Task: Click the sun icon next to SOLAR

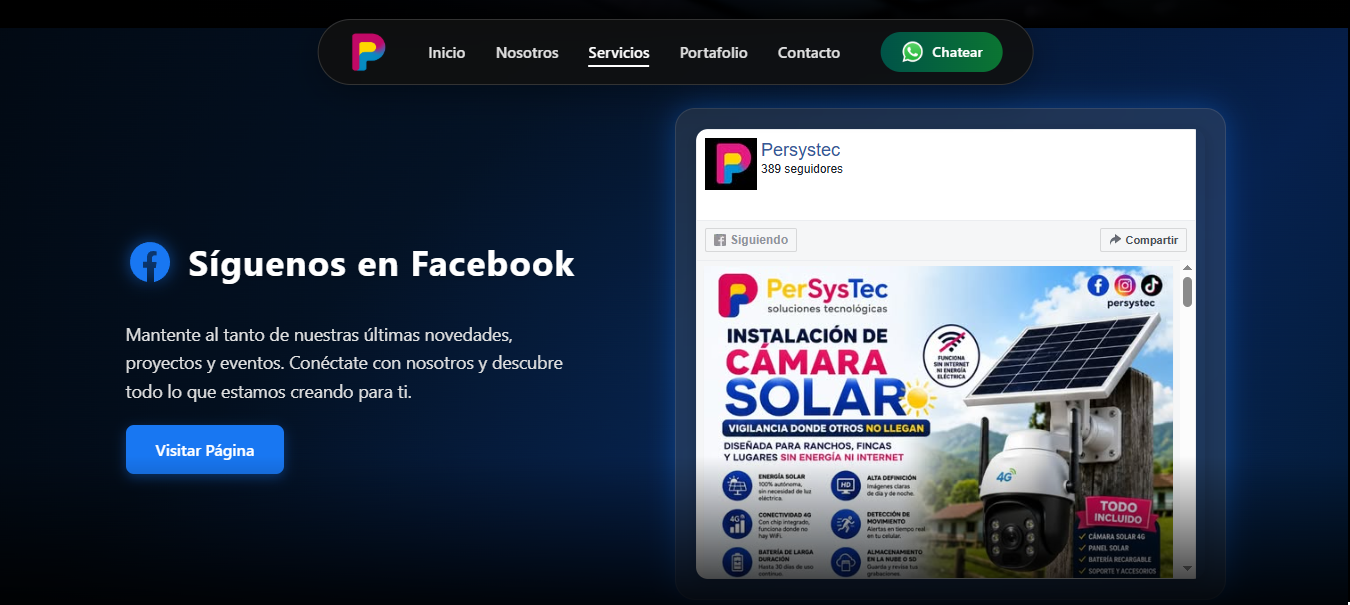Action: (917, 398)
